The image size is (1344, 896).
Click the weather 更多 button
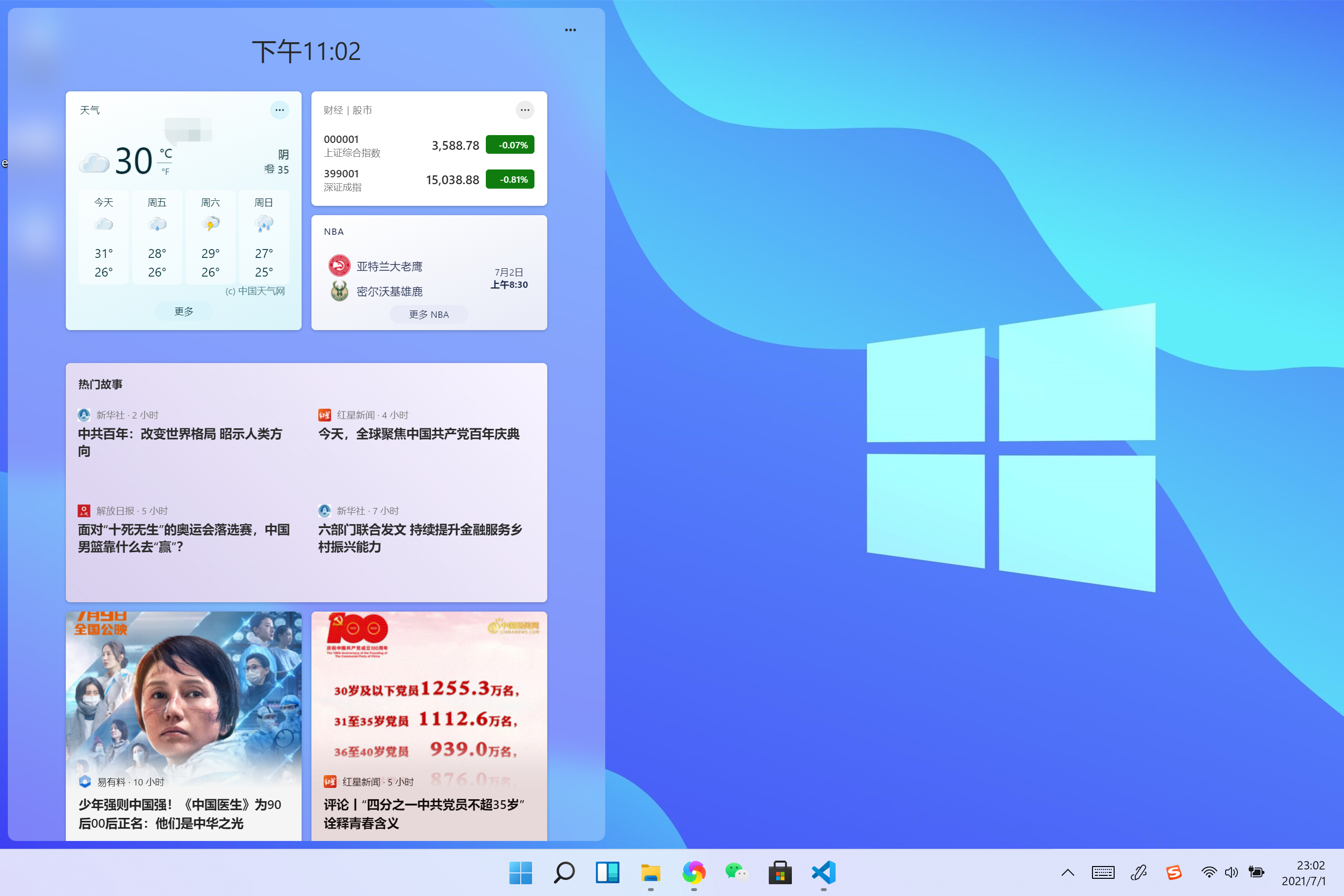coord(183,311)
